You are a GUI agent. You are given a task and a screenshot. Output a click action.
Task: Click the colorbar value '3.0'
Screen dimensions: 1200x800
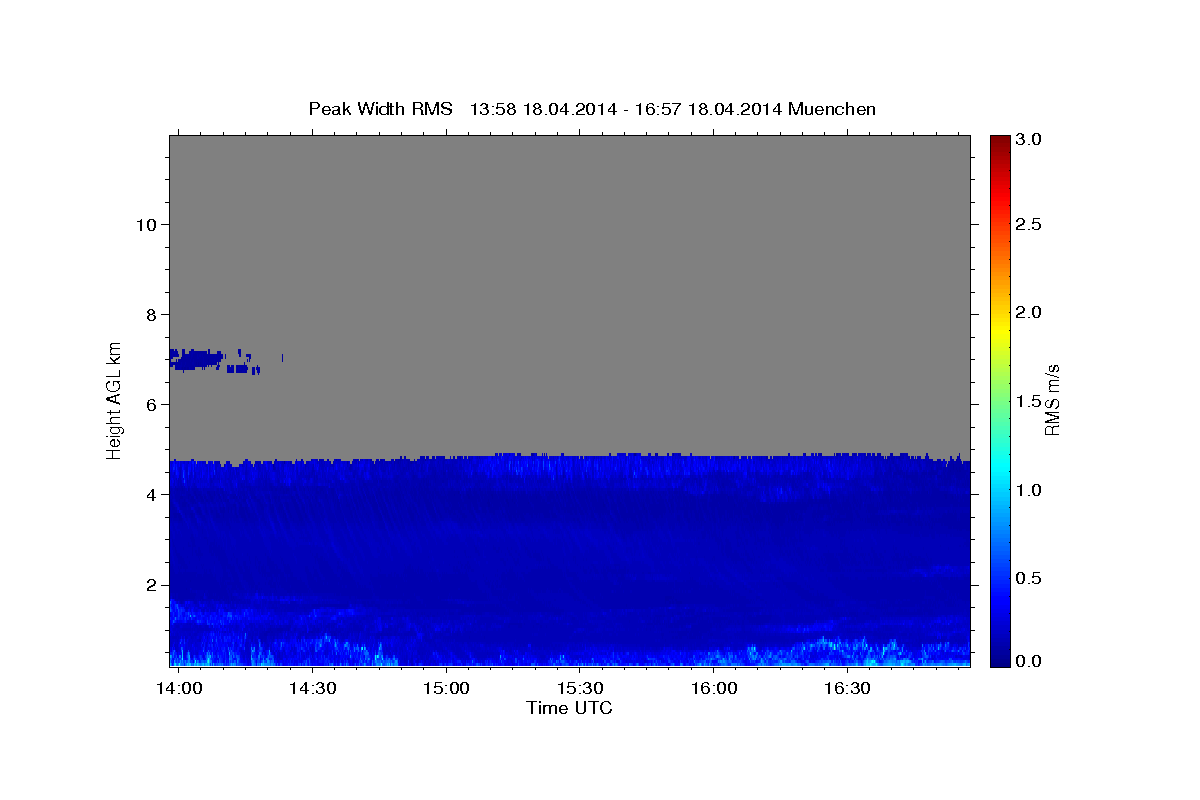1029,139
